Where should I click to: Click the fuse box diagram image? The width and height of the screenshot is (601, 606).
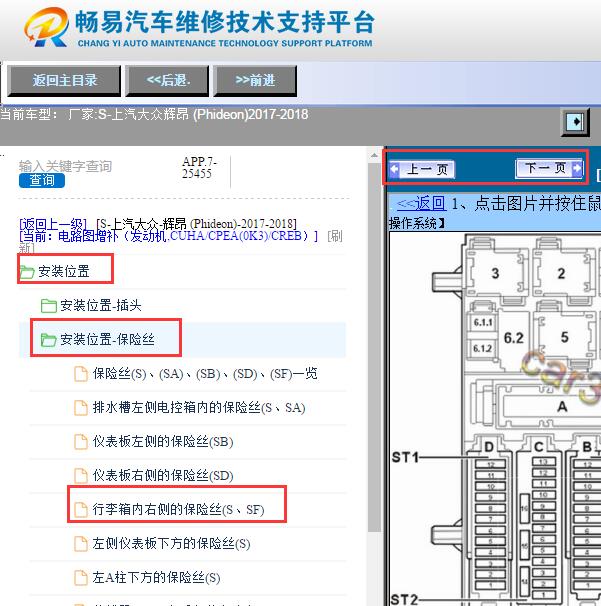(x=495, y=419)
